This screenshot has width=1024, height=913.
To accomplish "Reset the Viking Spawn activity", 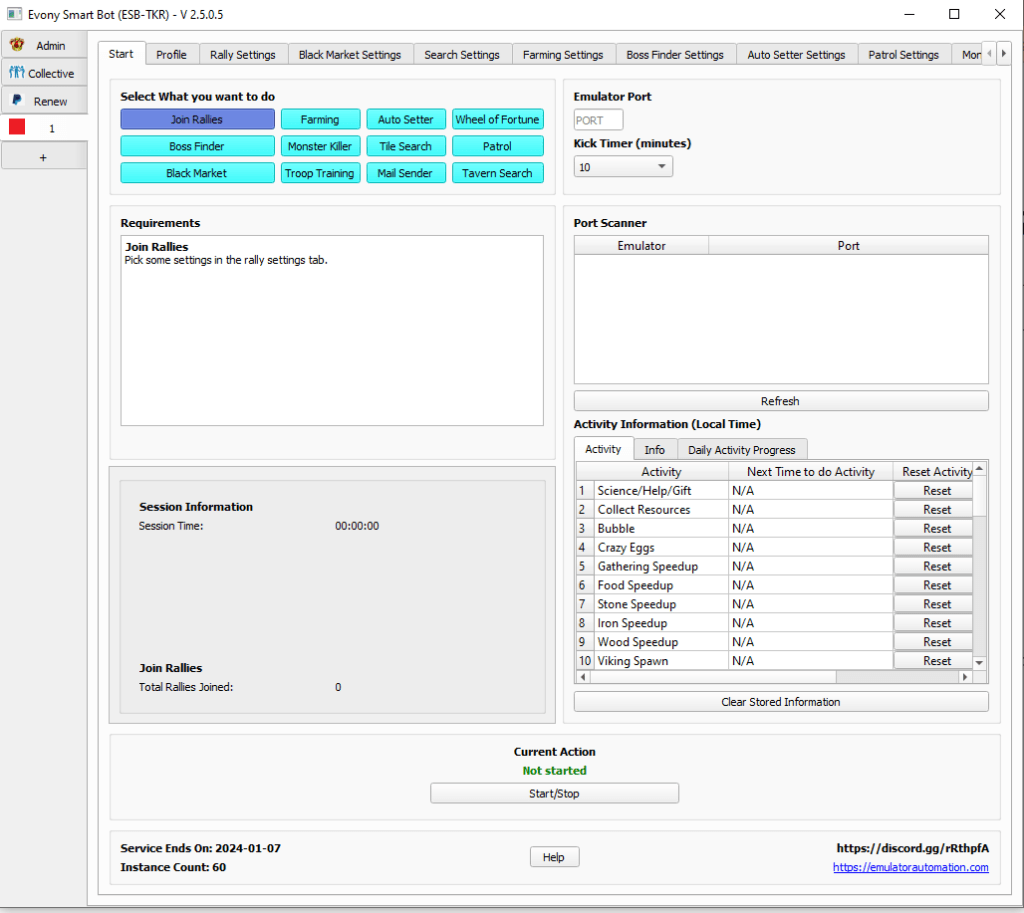I will (934, 661).
